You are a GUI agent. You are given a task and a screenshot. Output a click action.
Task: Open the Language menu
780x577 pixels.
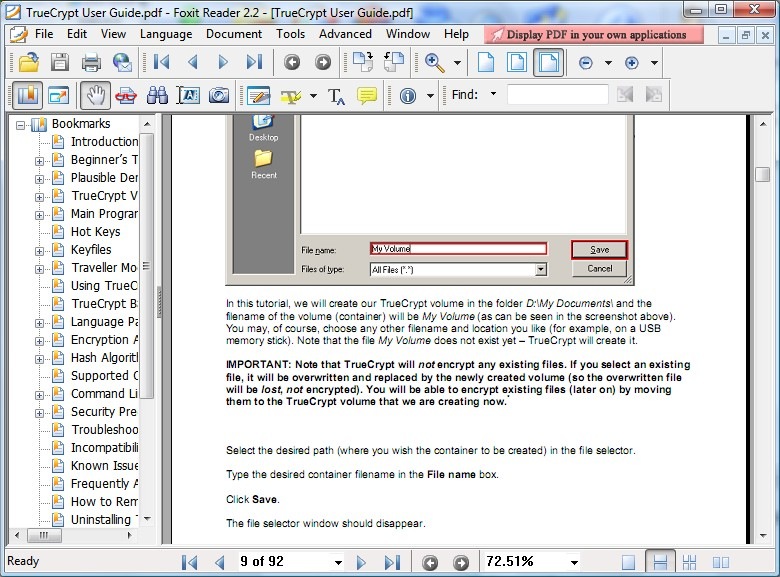[x=166, y=34]
